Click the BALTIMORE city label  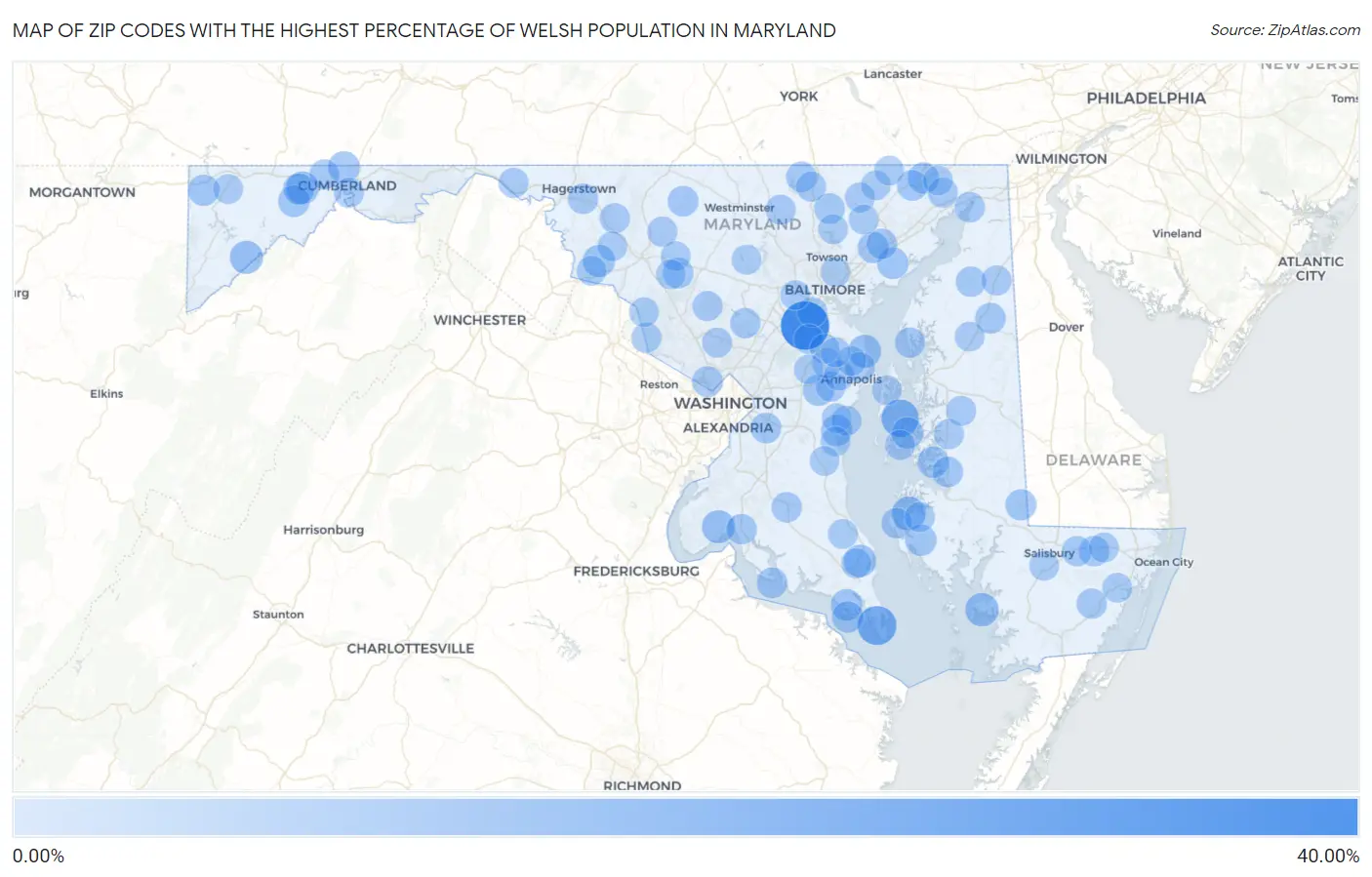[x=825, y=290]
